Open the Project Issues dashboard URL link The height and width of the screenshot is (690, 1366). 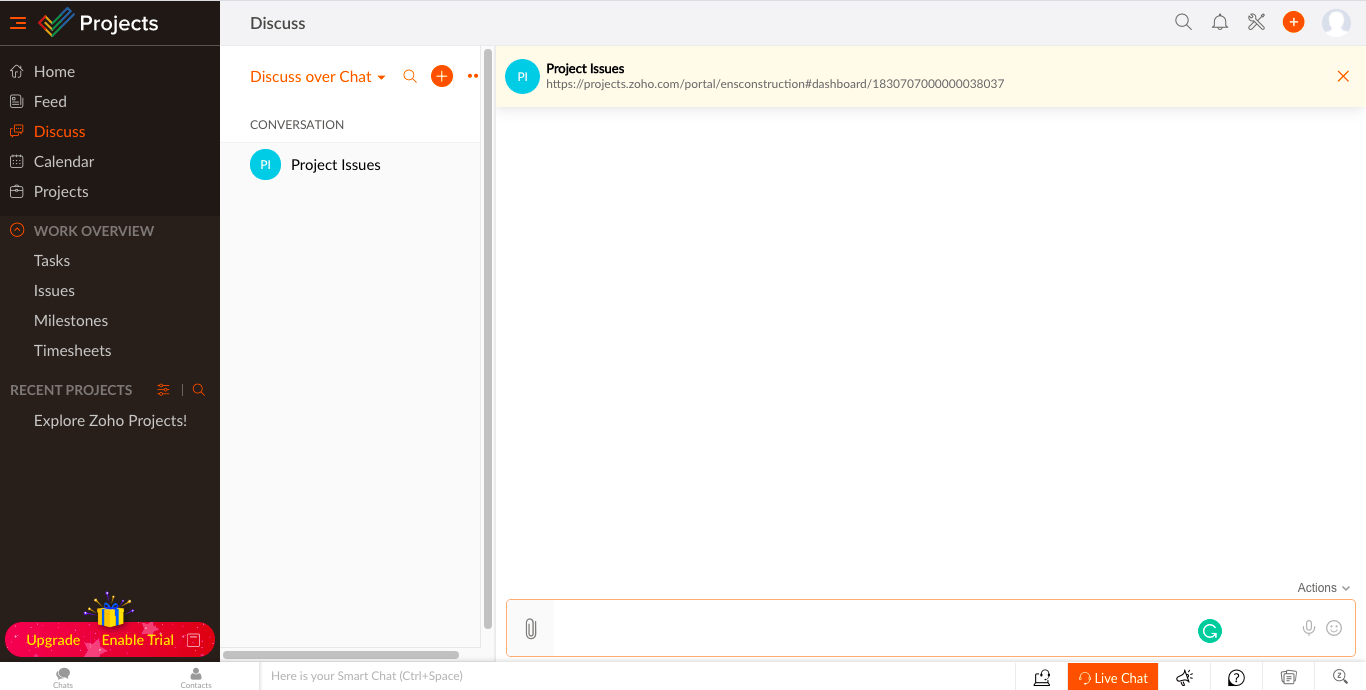tap(775, 84)
